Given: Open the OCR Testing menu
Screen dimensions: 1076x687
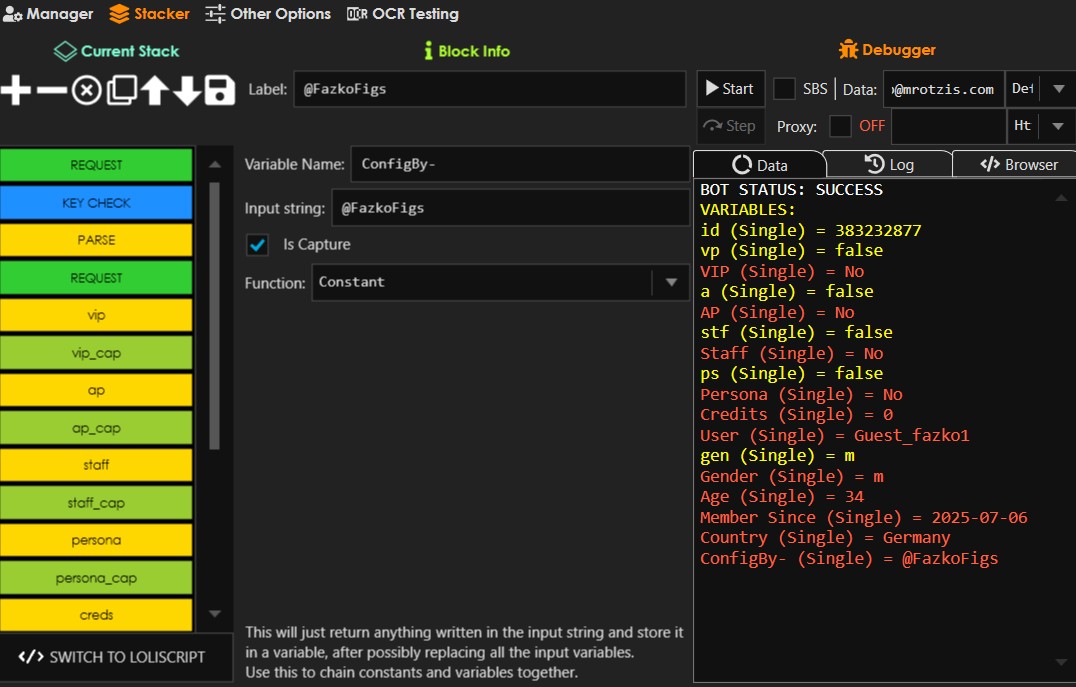Looking at the screenshot, I should (403, 14).
